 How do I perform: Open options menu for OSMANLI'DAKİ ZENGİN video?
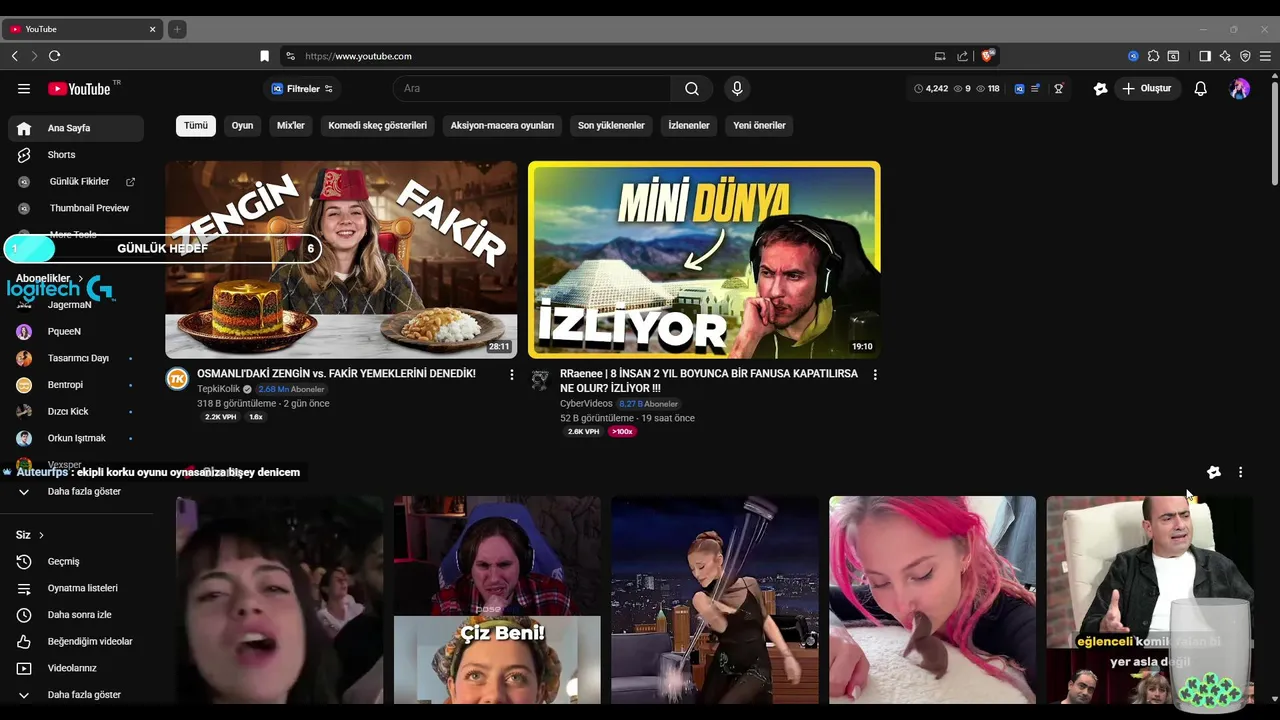pos(512,375)
